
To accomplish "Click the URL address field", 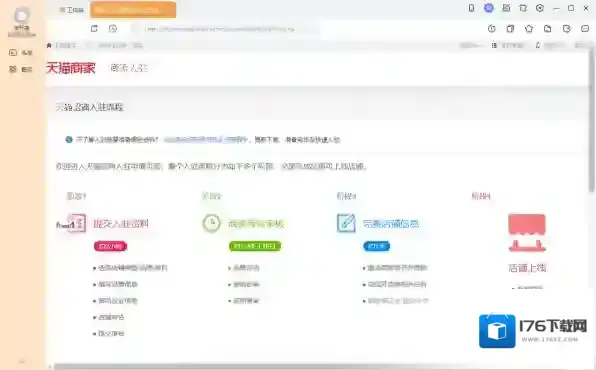I will 226,29.
